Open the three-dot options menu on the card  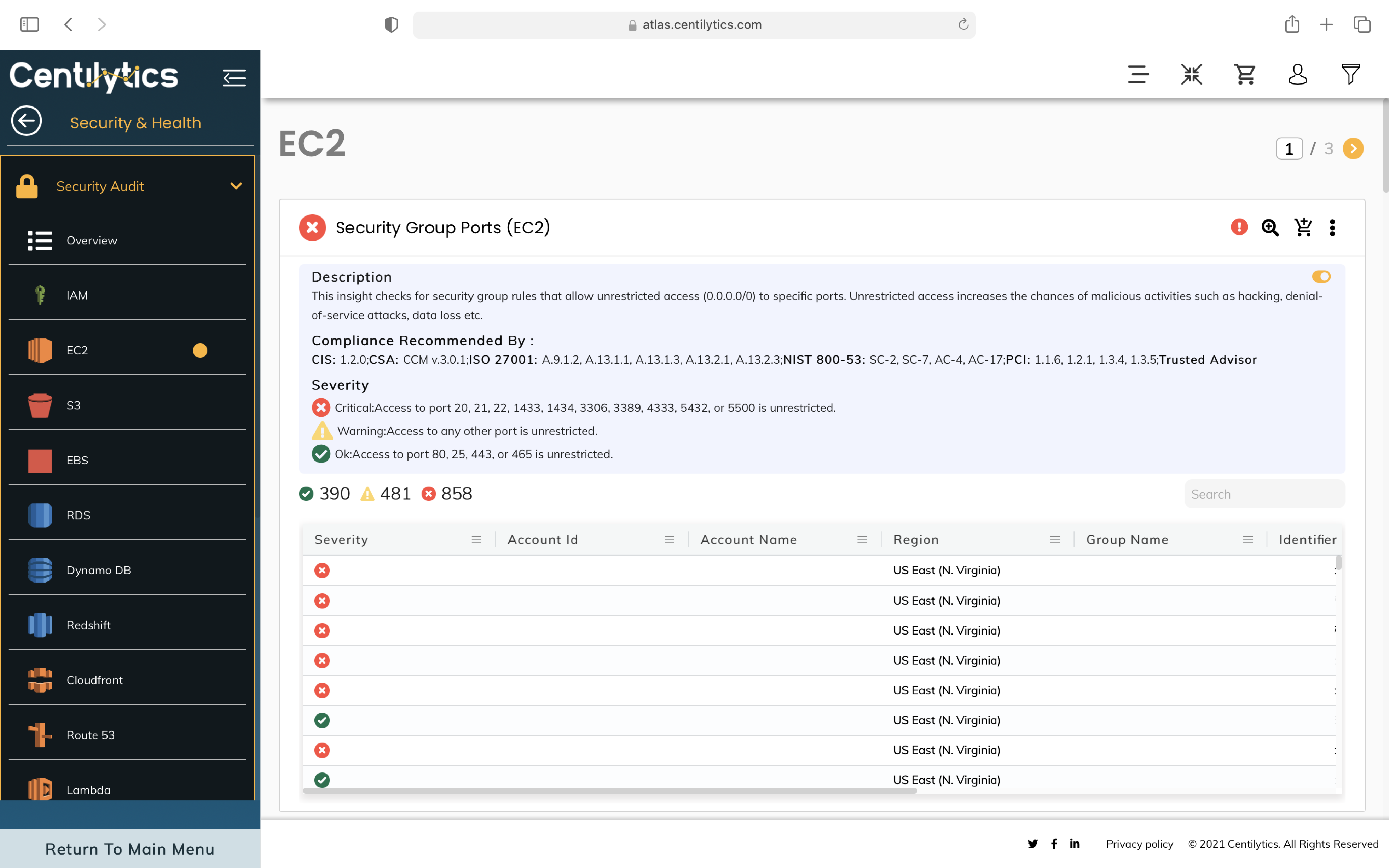[x=1332, y=228]
